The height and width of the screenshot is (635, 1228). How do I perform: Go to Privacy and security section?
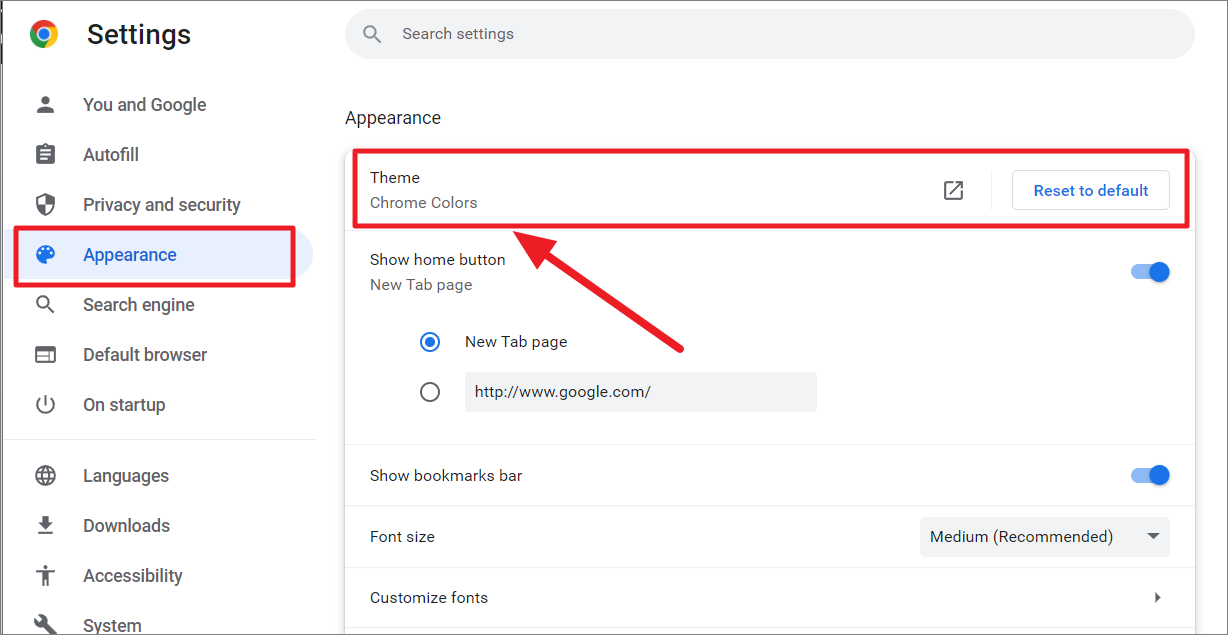pos(162,205)
